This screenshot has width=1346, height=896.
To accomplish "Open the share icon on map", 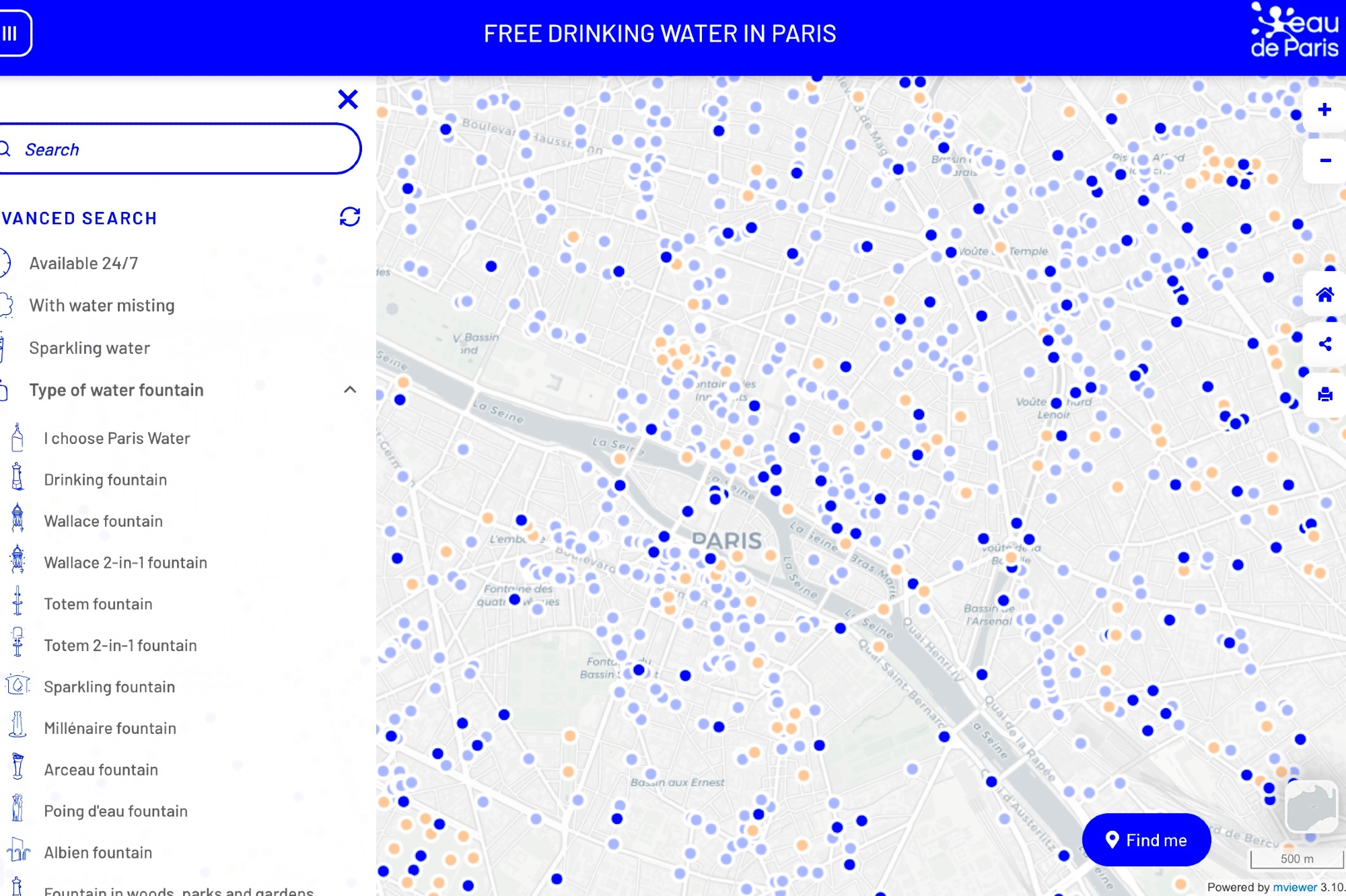I will pyautogui.click(x=1324, y=344).
